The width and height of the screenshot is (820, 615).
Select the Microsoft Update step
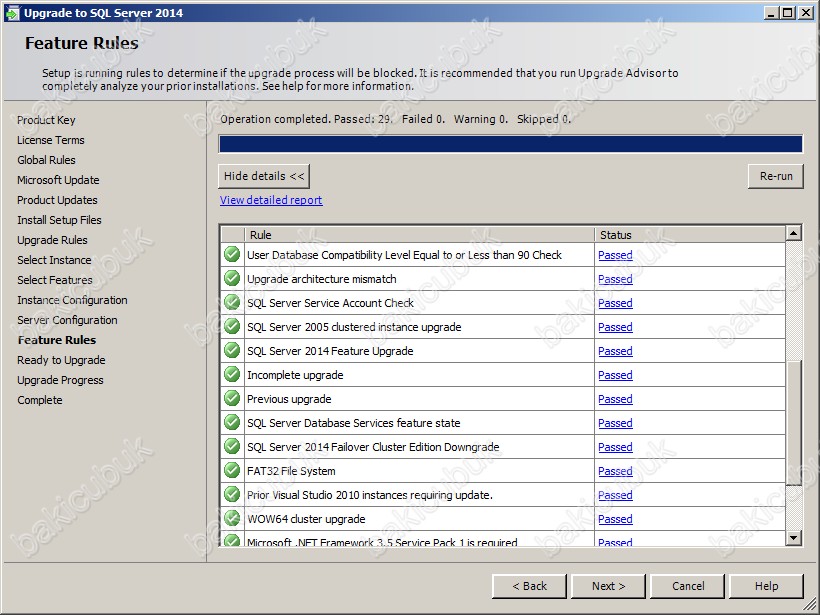pos(58,180)
